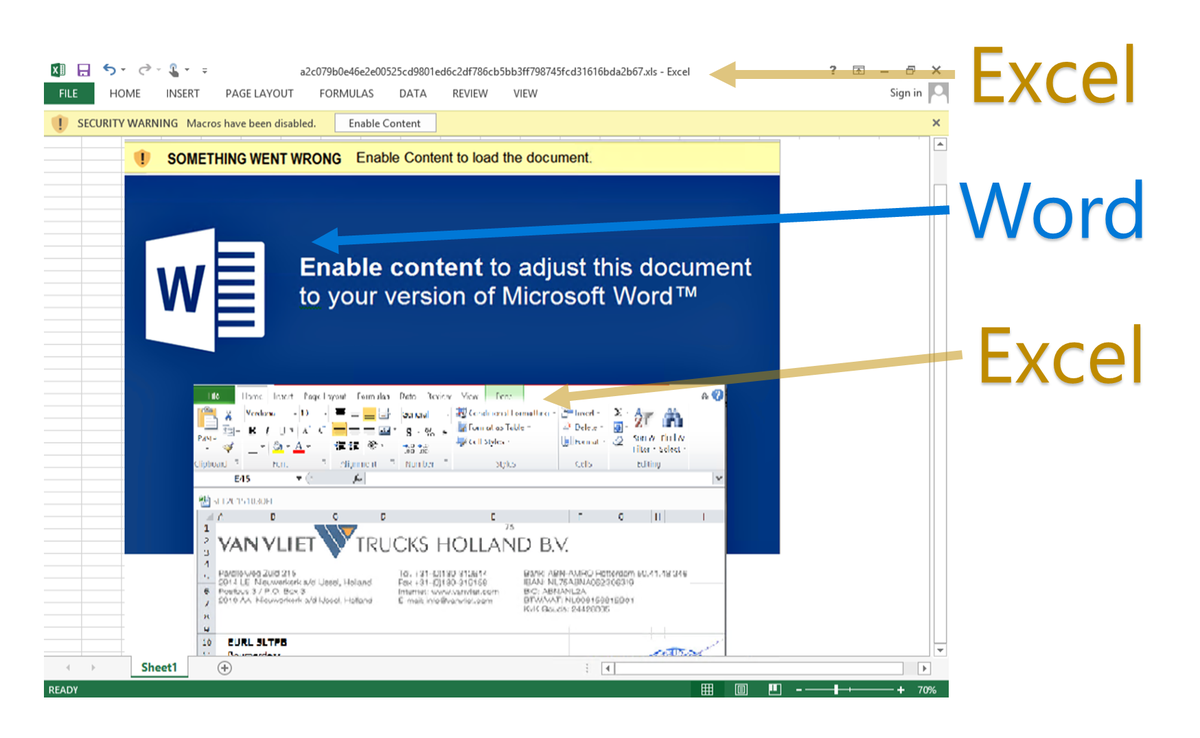This screenshot has height=738, width=1200.
Task: Click zoom in plus button
Action: [900, 690]
